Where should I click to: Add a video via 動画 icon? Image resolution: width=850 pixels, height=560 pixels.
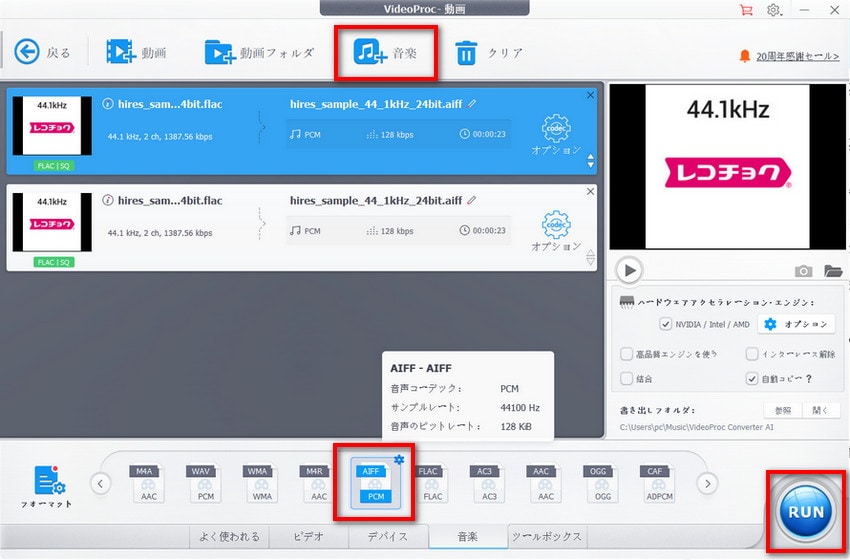(136, 52)
